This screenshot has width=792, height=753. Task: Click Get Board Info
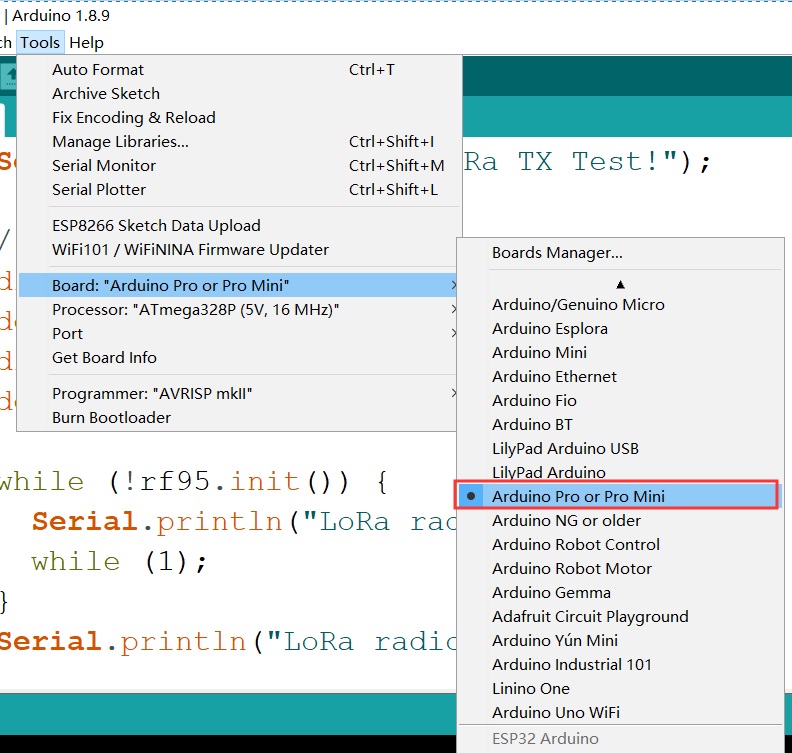(237, 358)
